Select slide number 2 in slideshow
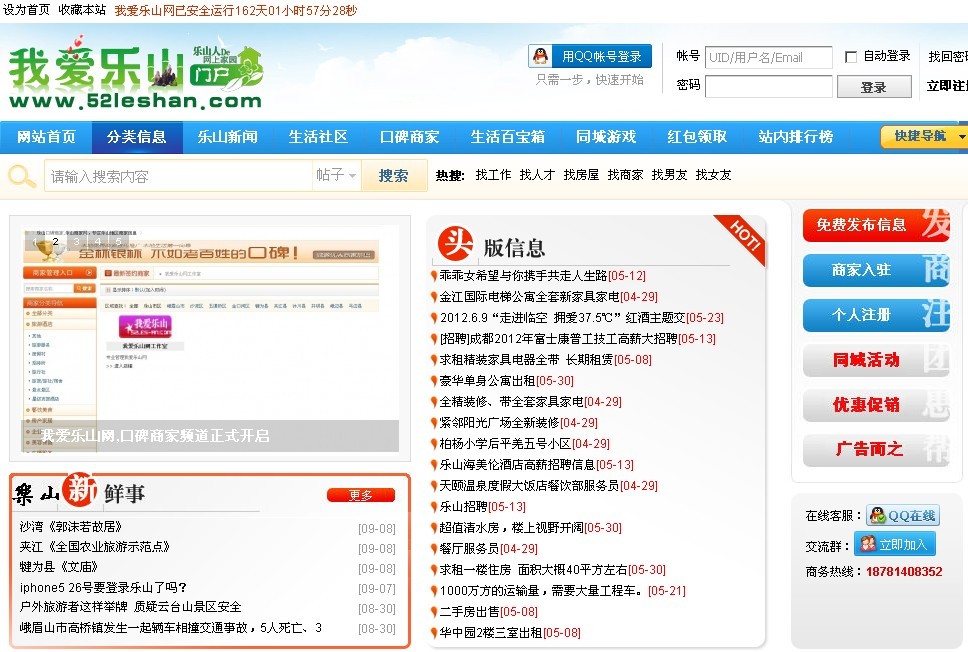Viewport: 968px width, 652px height. [x=56, y=241]
